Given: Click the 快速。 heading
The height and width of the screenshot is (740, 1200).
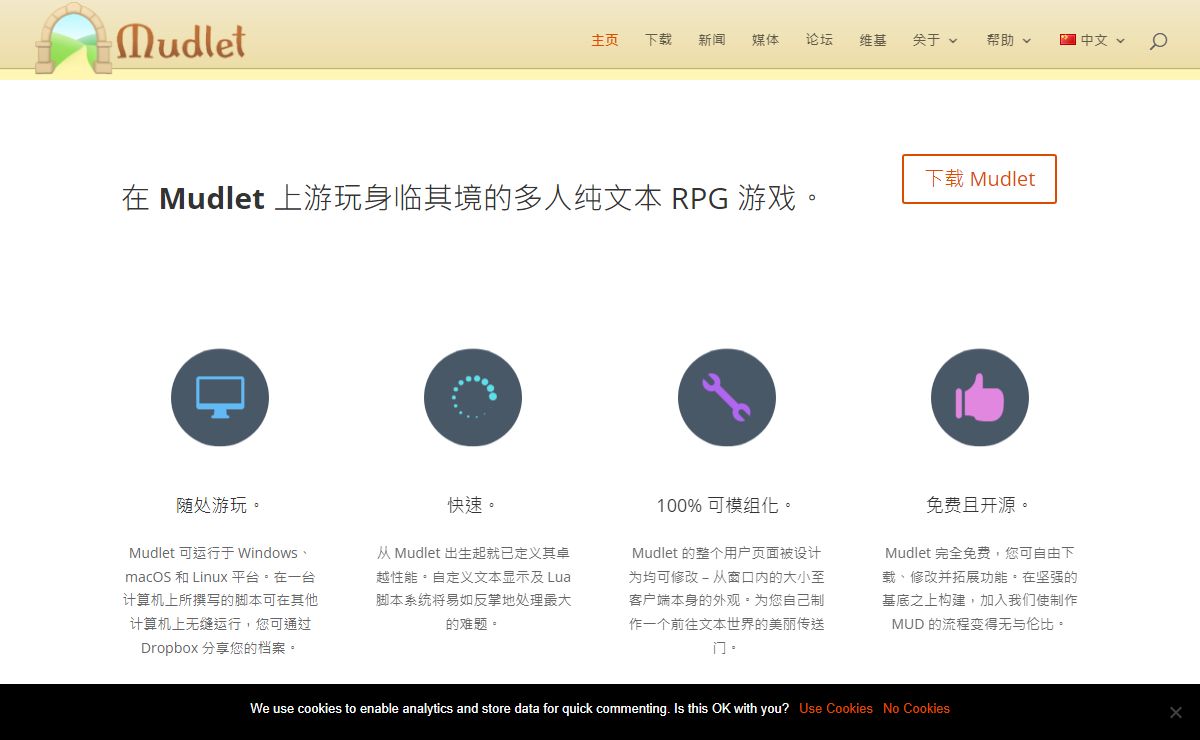Looking at the screenshot, I should (x=473, y=505).
